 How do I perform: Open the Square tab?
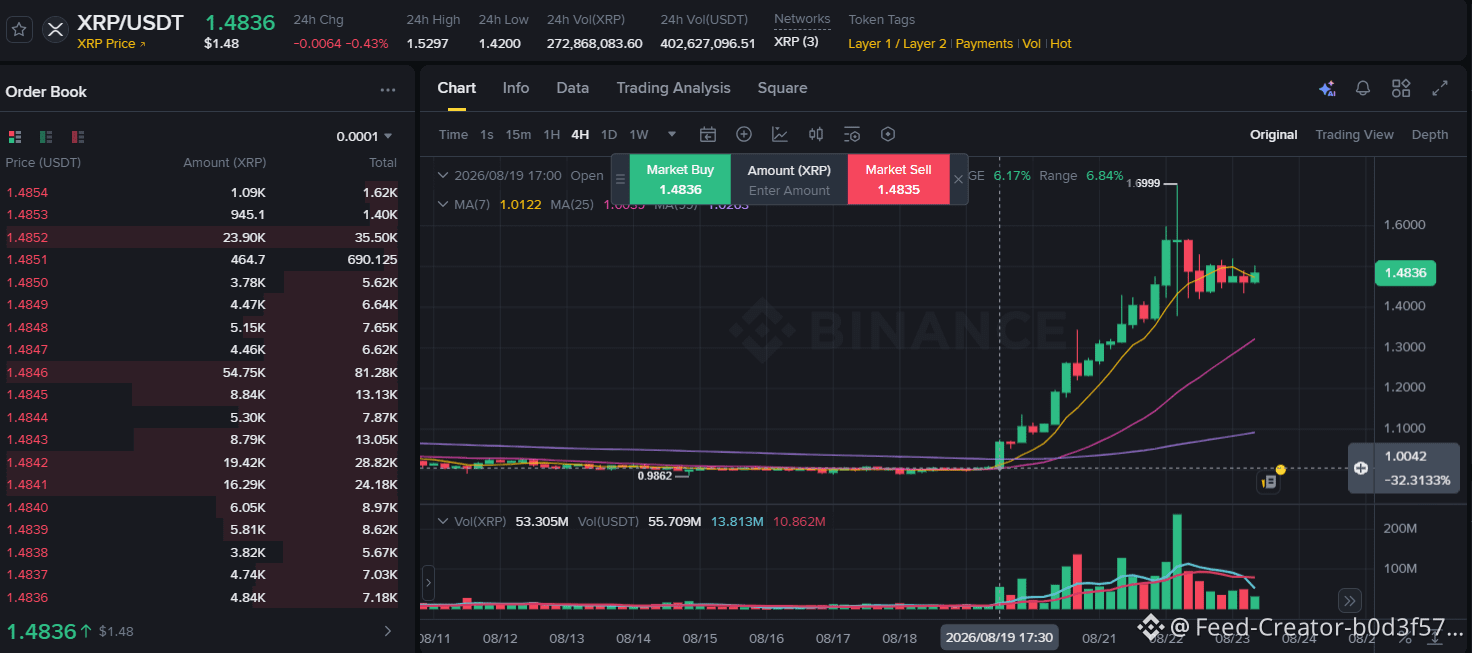[782, 88]
